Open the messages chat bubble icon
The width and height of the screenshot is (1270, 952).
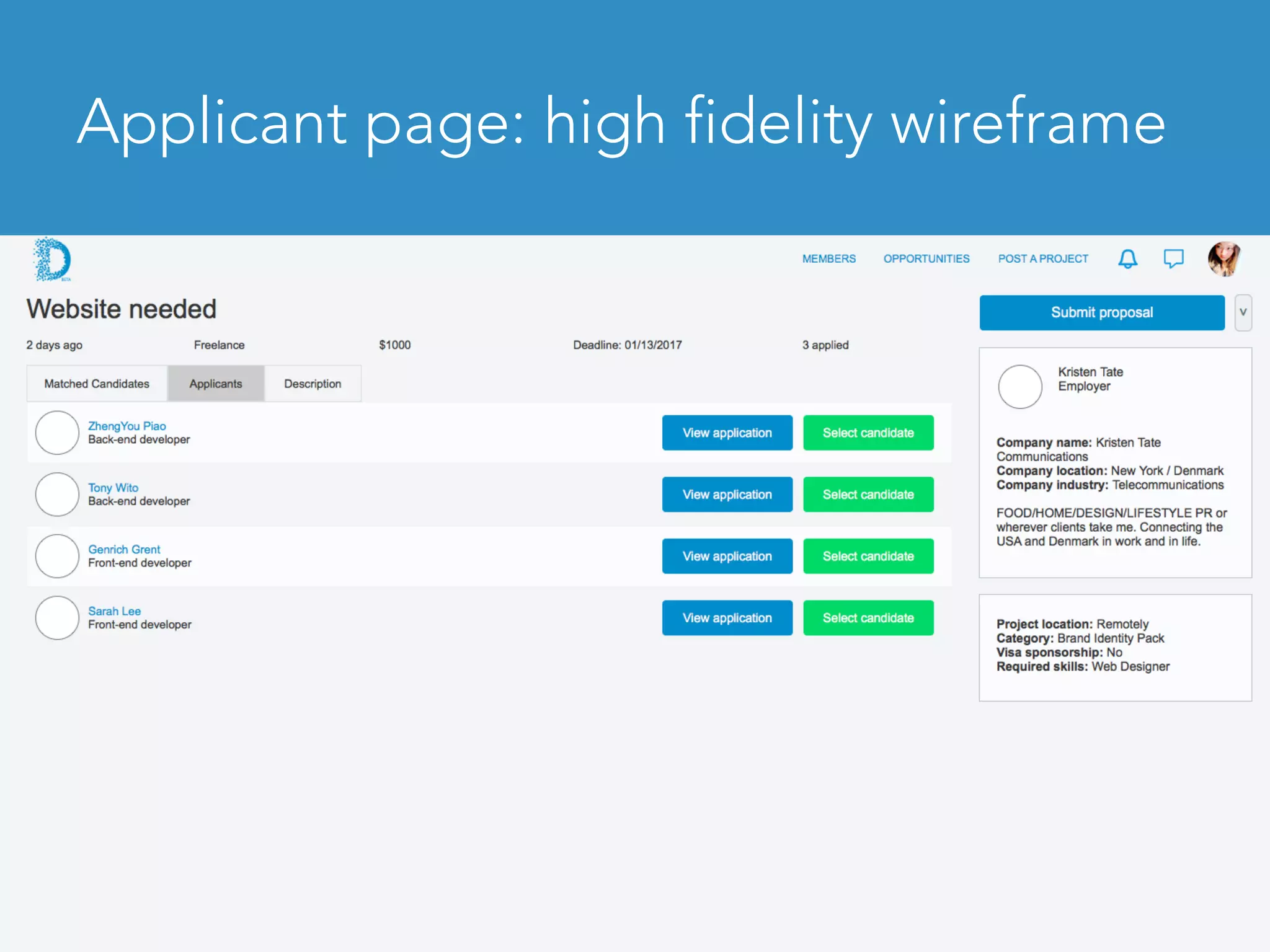(1173, 259)
